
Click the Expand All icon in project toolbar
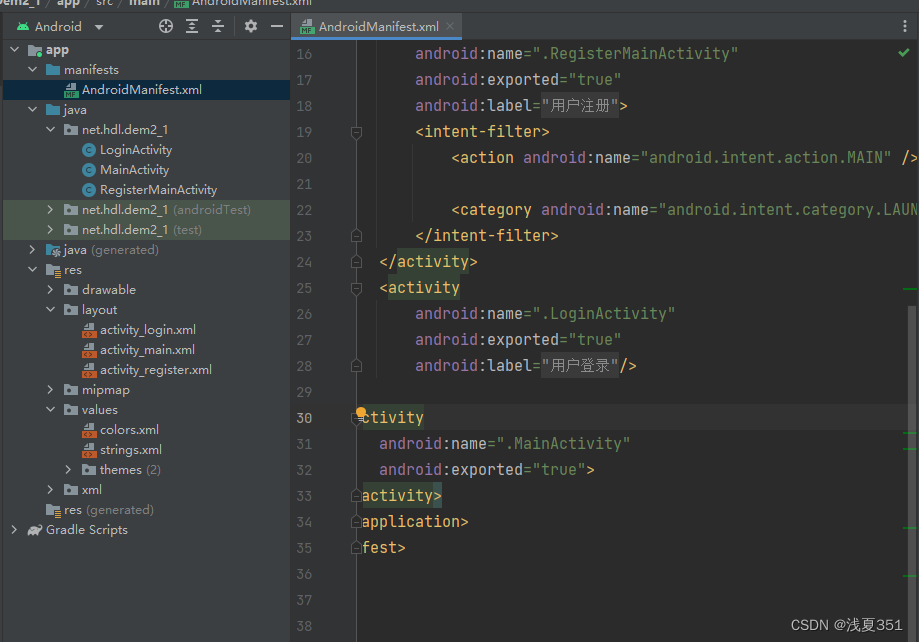[x=192, y=26]
